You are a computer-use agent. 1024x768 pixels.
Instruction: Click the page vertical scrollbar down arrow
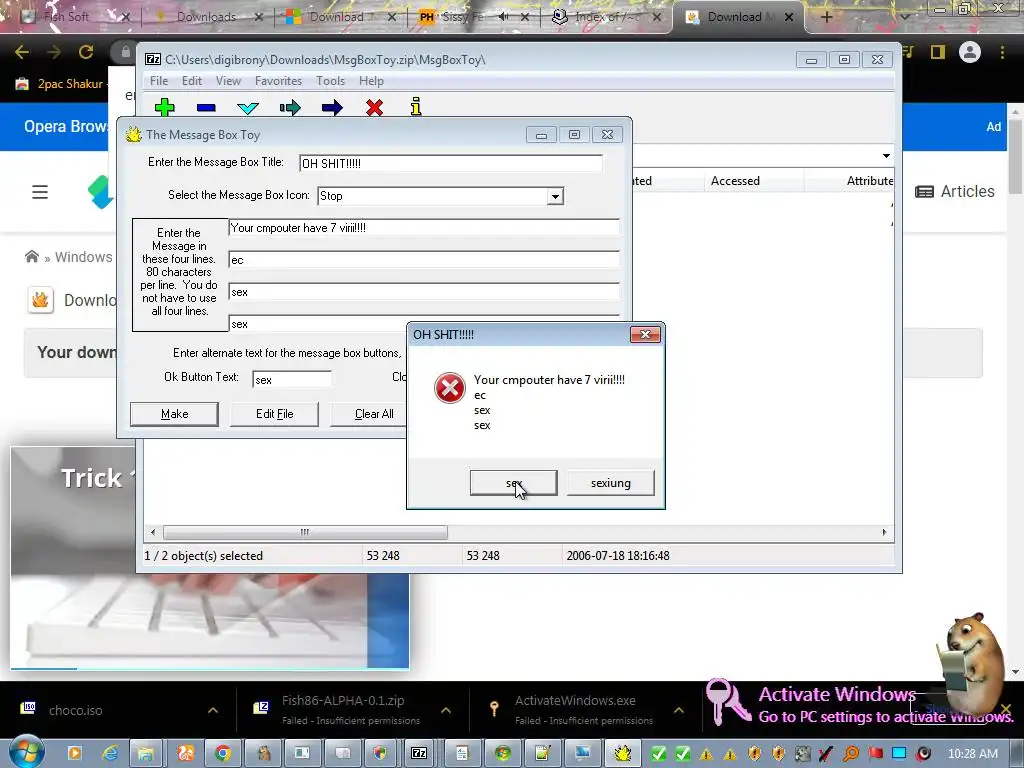pyautogui.click(x=1016, y=672)
